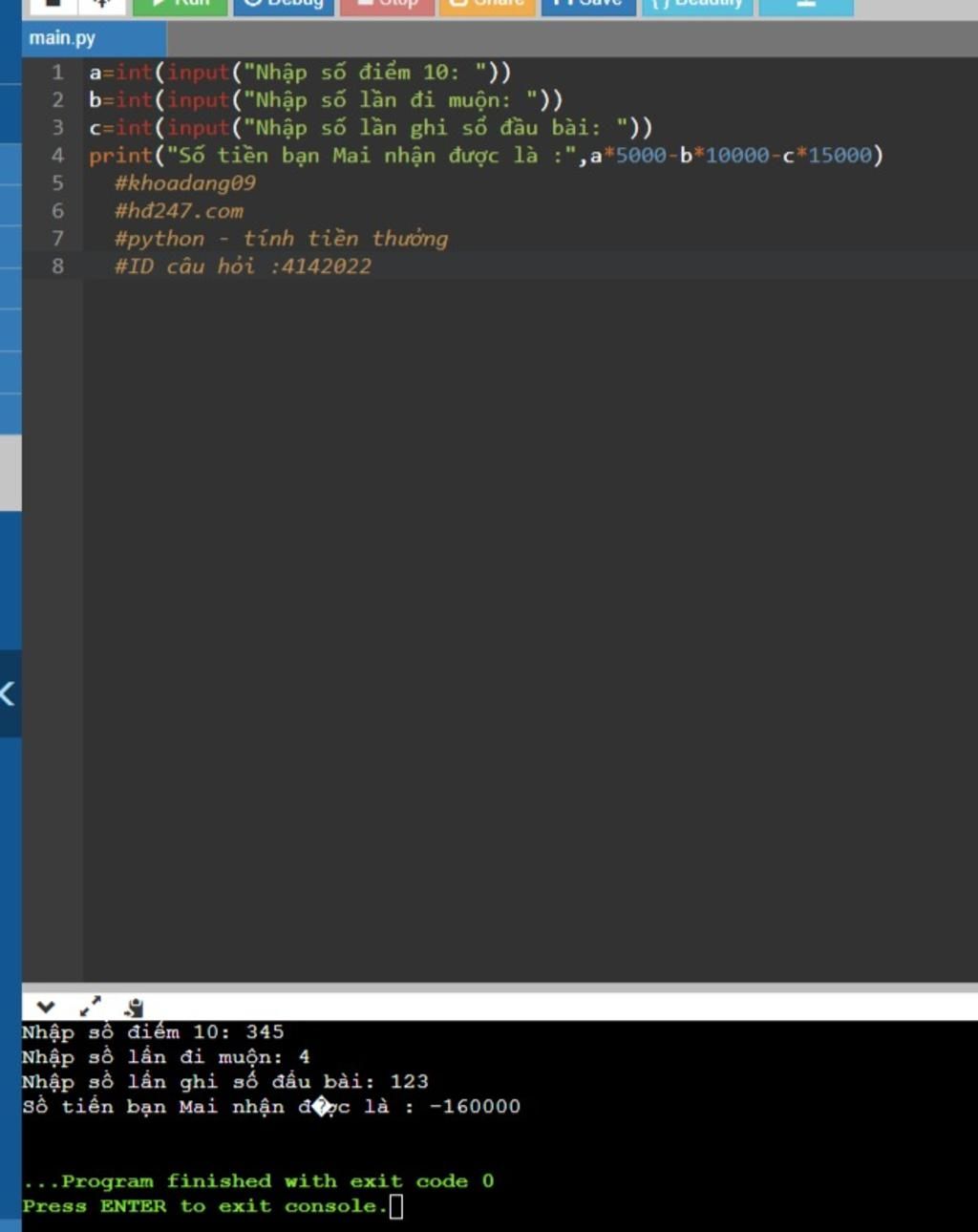Click the comment #khoadang09
978x1232 pixels.
click(x=185, y=183)
